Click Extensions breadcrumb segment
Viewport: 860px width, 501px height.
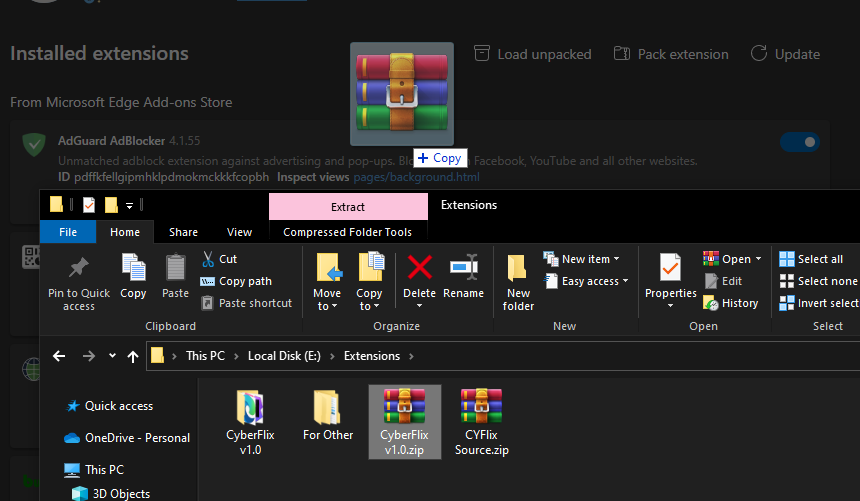[x=372, y=356]
